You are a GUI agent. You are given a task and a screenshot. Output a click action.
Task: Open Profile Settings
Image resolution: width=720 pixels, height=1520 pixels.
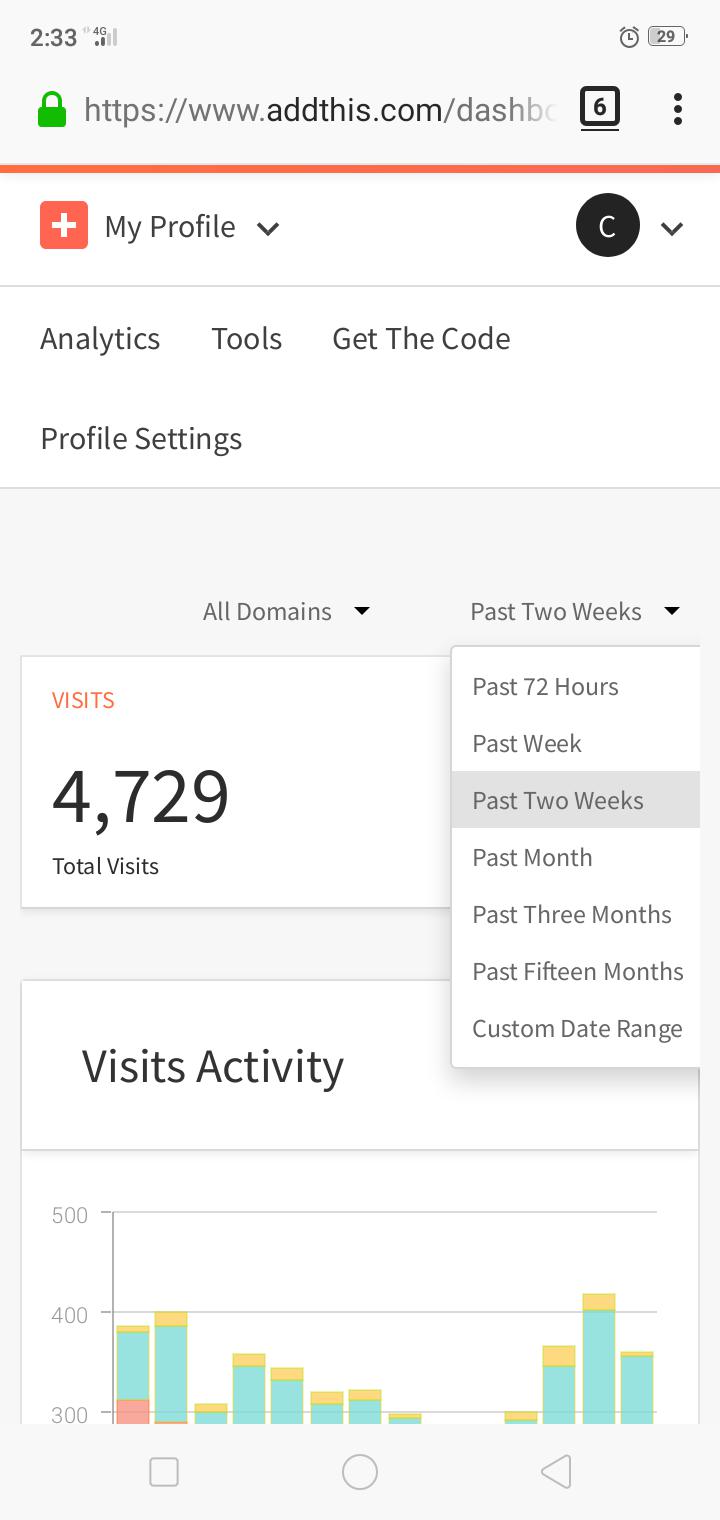141,439
